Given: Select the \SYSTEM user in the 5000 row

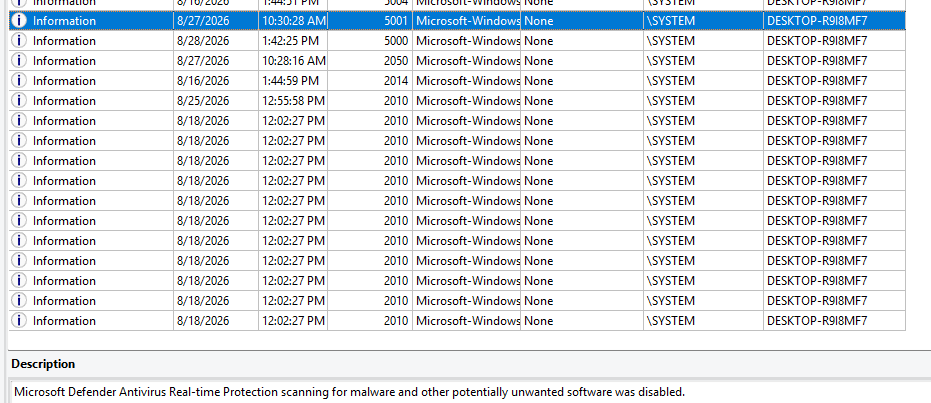Looking at the screenshot, I should 670,41.
